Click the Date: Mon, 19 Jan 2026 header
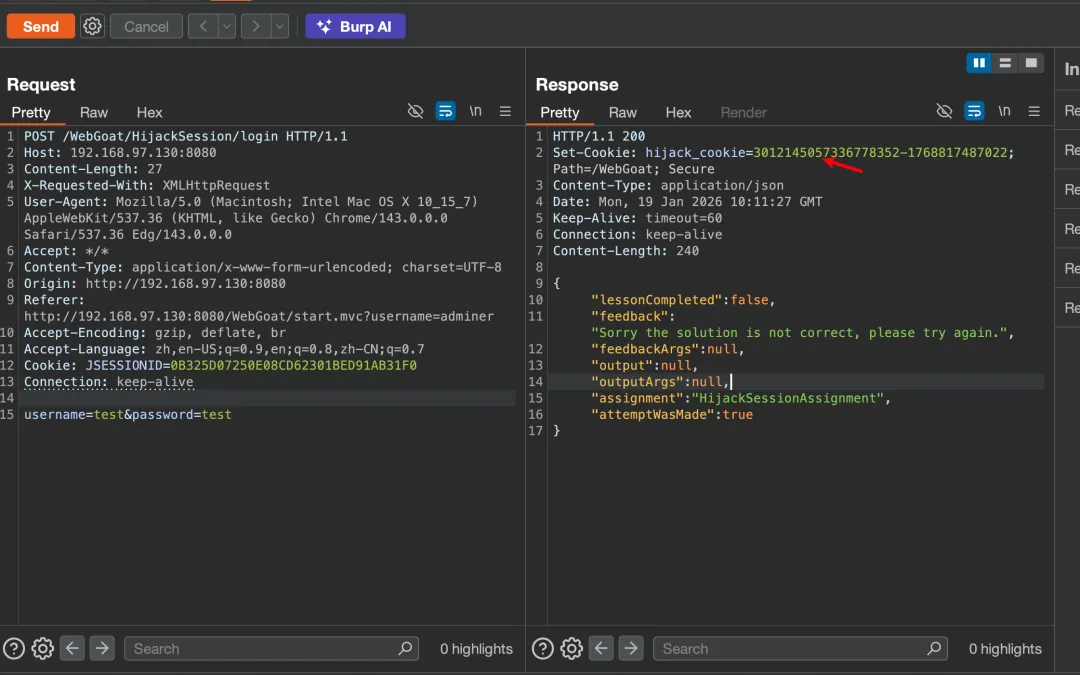 pyautogui.click(x=687, y=202)
